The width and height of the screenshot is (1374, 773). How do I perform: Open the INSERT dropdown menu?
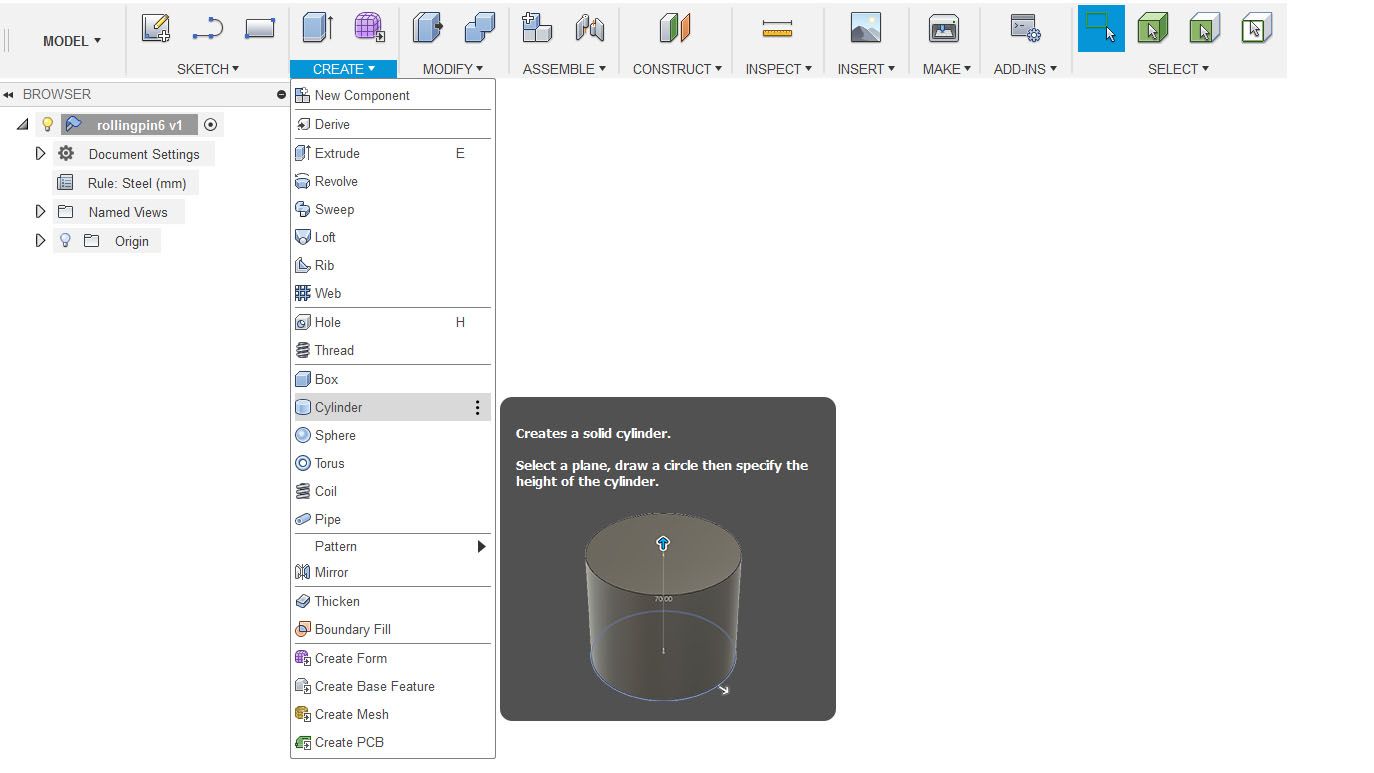(x=866, y=69)
